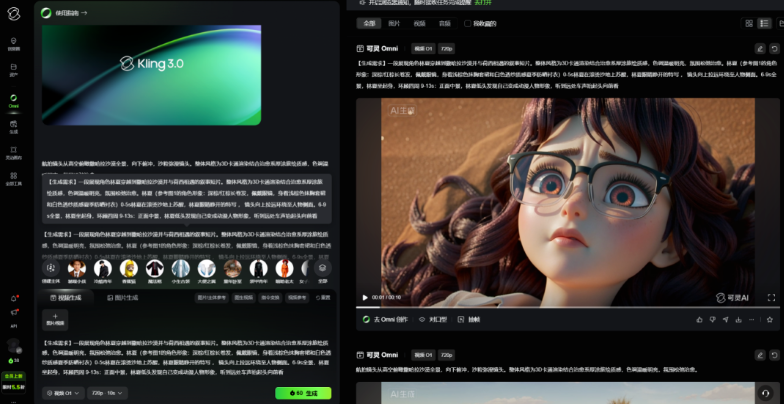Click the lip-sync option under video

click(x=434, y=320)
